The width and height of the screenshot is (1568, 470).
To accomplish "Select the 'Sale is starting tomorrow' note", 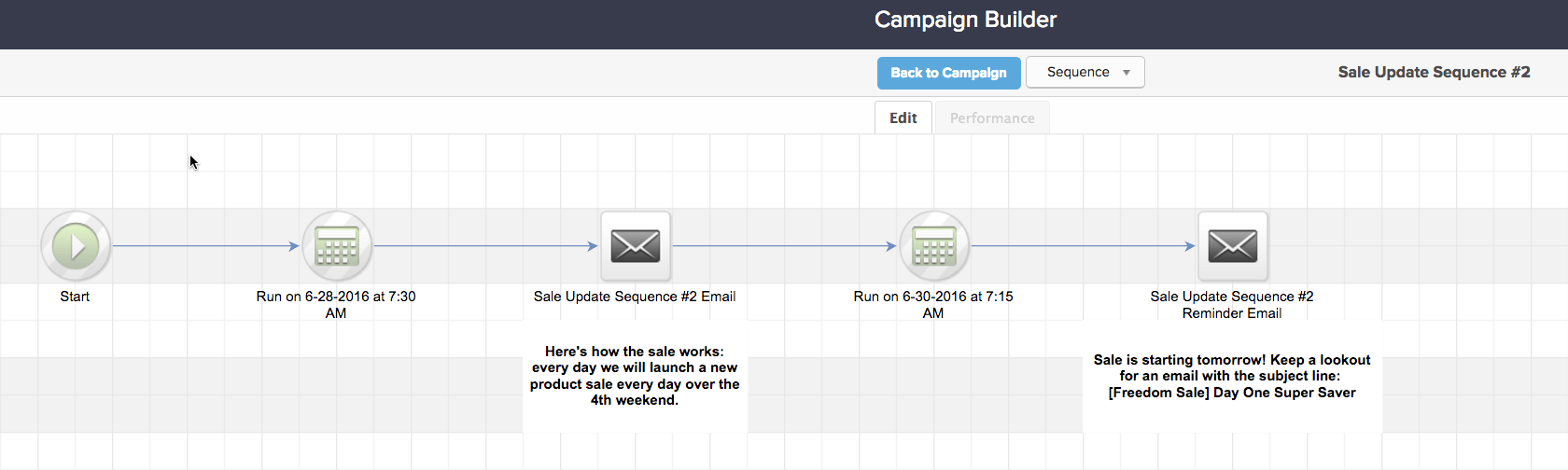I will pos(1232,376).
